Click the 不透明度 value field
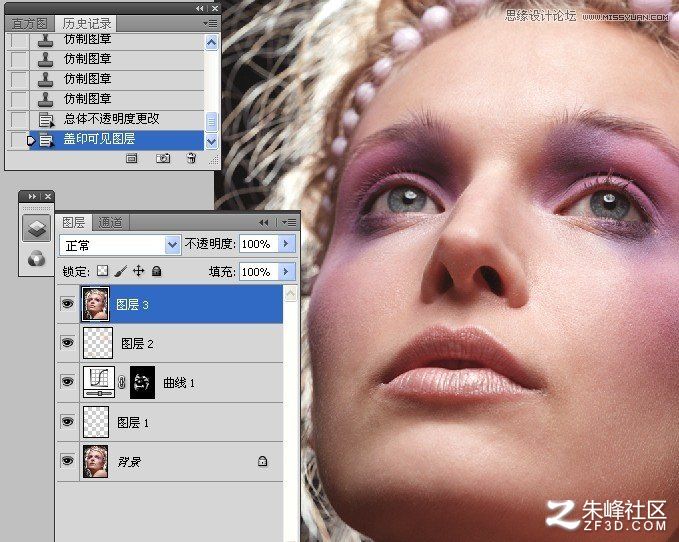 (259, 244)
